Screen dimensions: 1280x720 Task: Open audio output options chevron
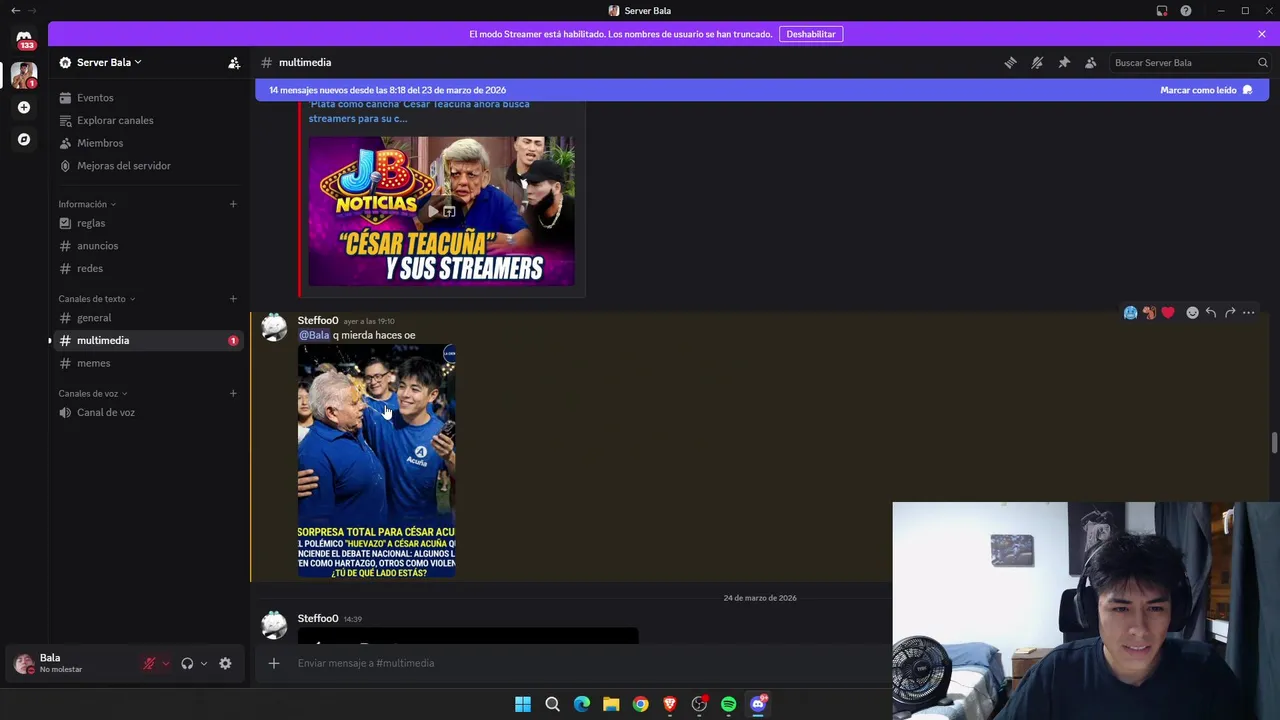204,663
